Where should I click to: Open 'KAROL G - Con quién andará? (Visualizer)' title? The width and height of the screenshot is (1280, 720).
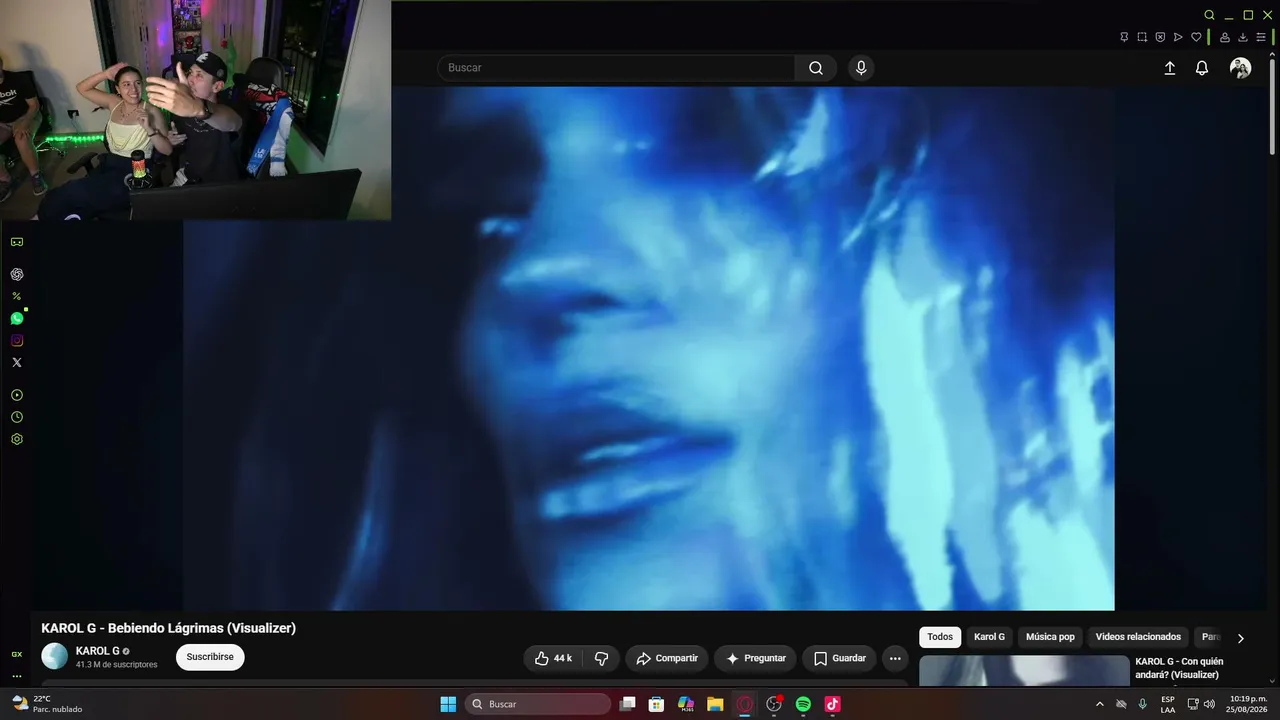coord(1179,668)
